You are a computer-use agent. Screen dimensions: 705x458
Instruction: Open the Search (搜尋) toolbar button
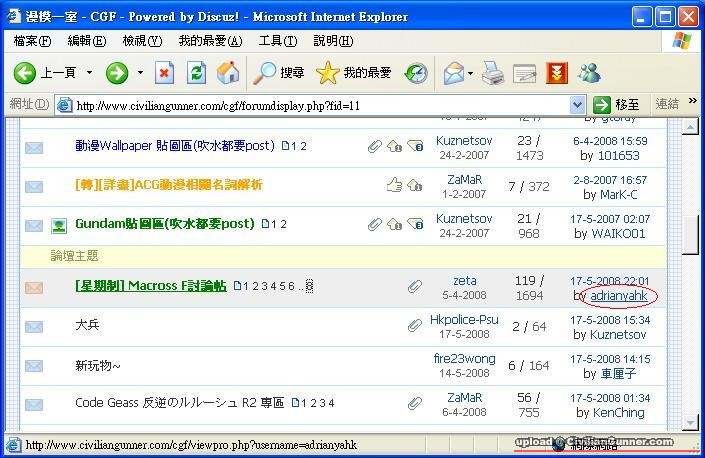(279, 73)
